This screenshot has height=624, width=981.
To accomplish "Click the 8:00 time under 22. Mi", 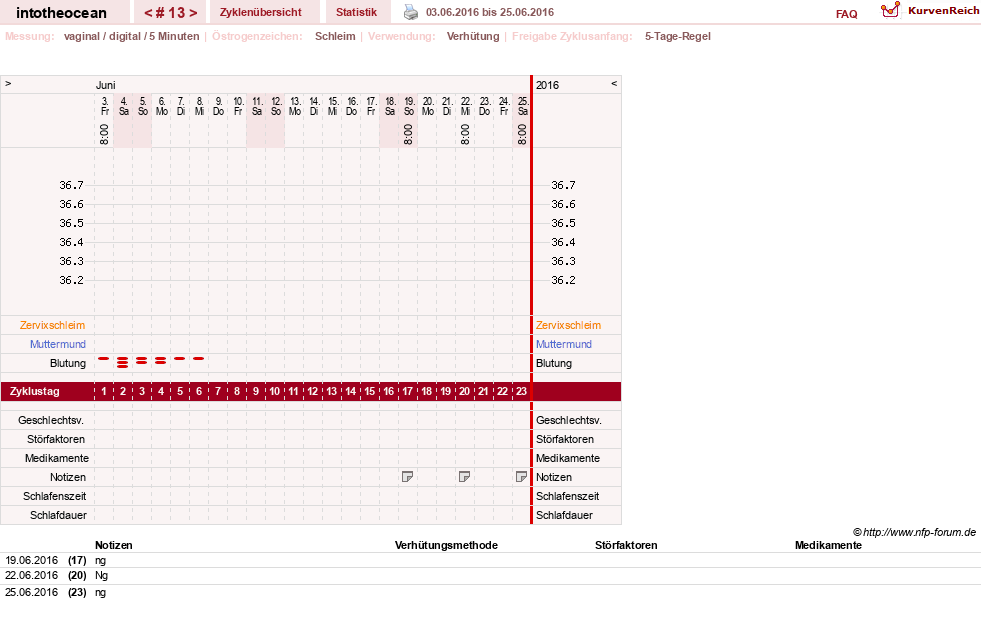I will pyautogui.click(x=465, y=134).
